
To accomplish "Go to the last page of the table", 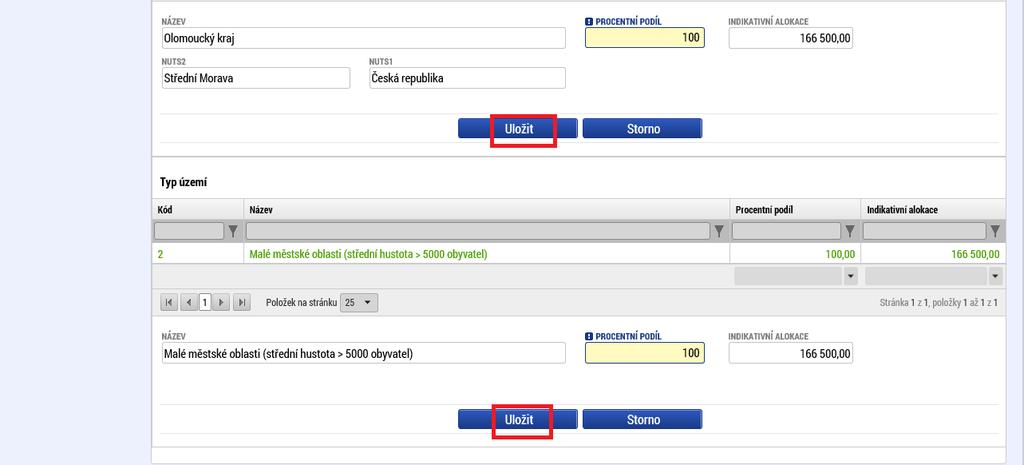I will (x=242, y=302).
